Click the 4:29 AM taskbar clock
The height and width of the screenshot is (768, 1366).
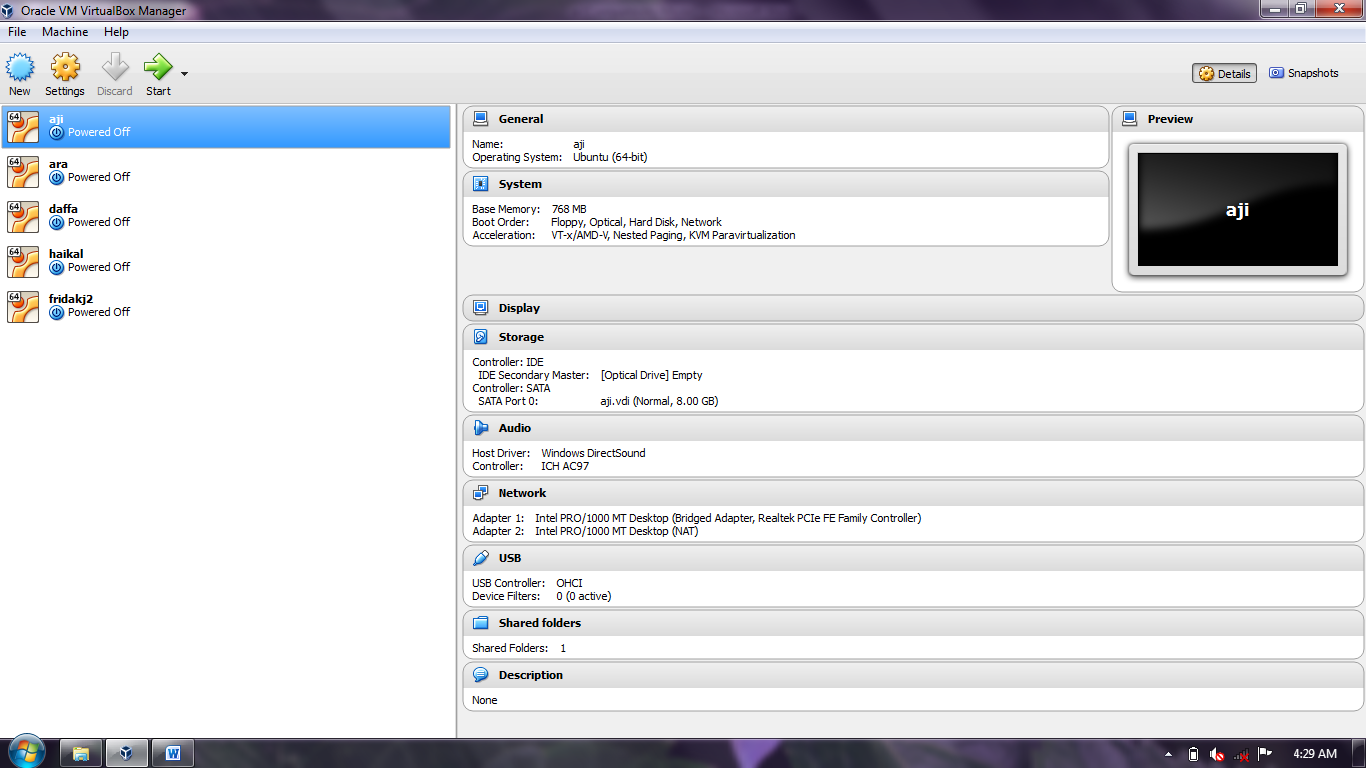point(1315,754)
